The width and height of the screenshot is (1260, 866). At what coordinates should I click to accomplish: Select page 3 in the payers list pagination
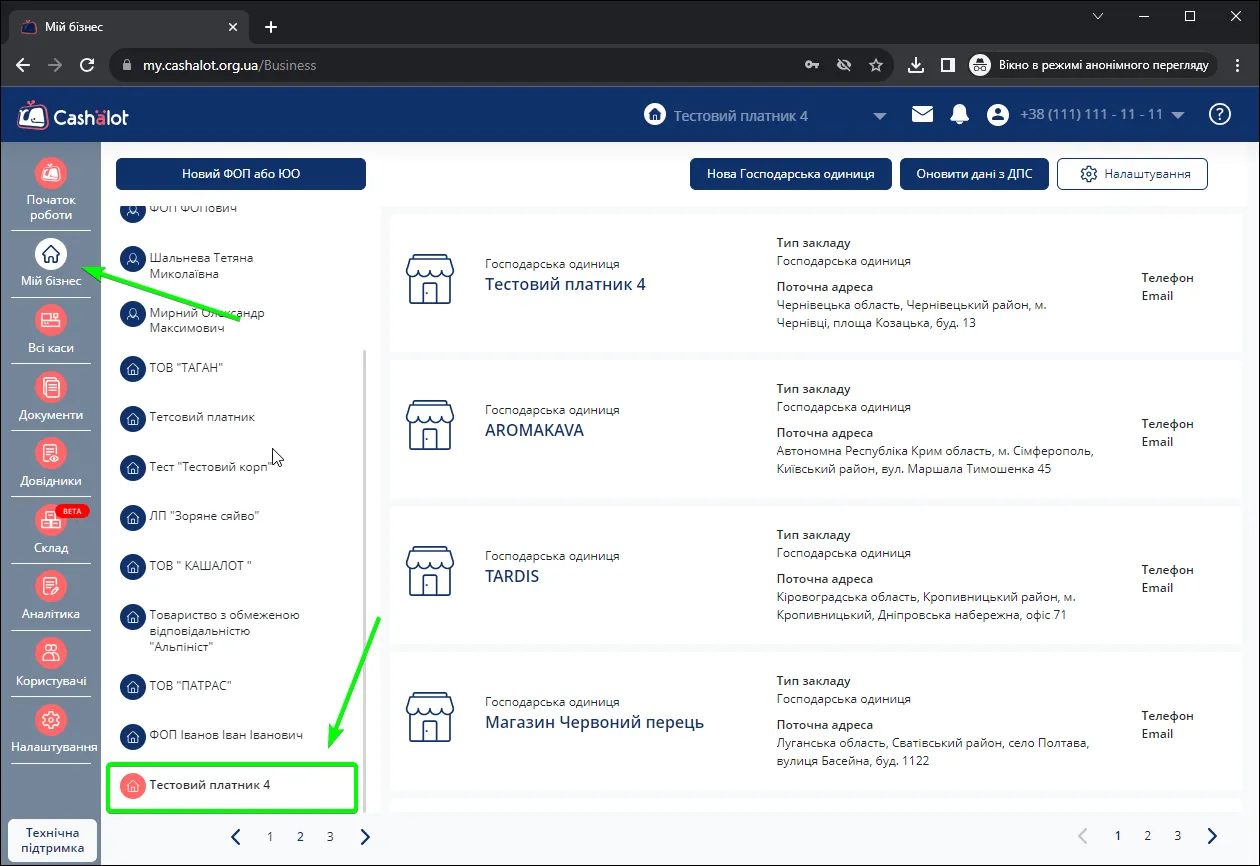pyautogui.click(x=330, y=837)
